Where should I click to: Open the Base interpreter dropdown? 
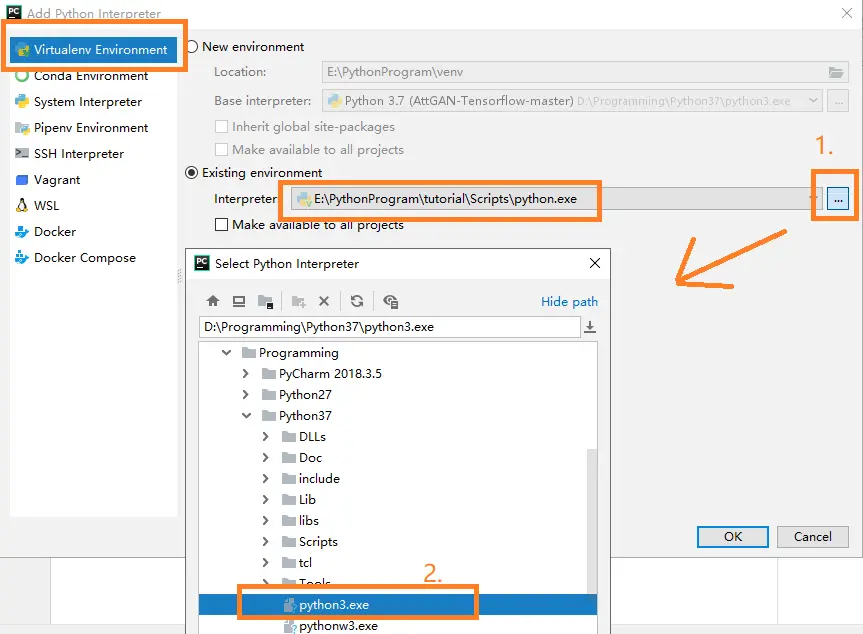[x=813, y=101]
